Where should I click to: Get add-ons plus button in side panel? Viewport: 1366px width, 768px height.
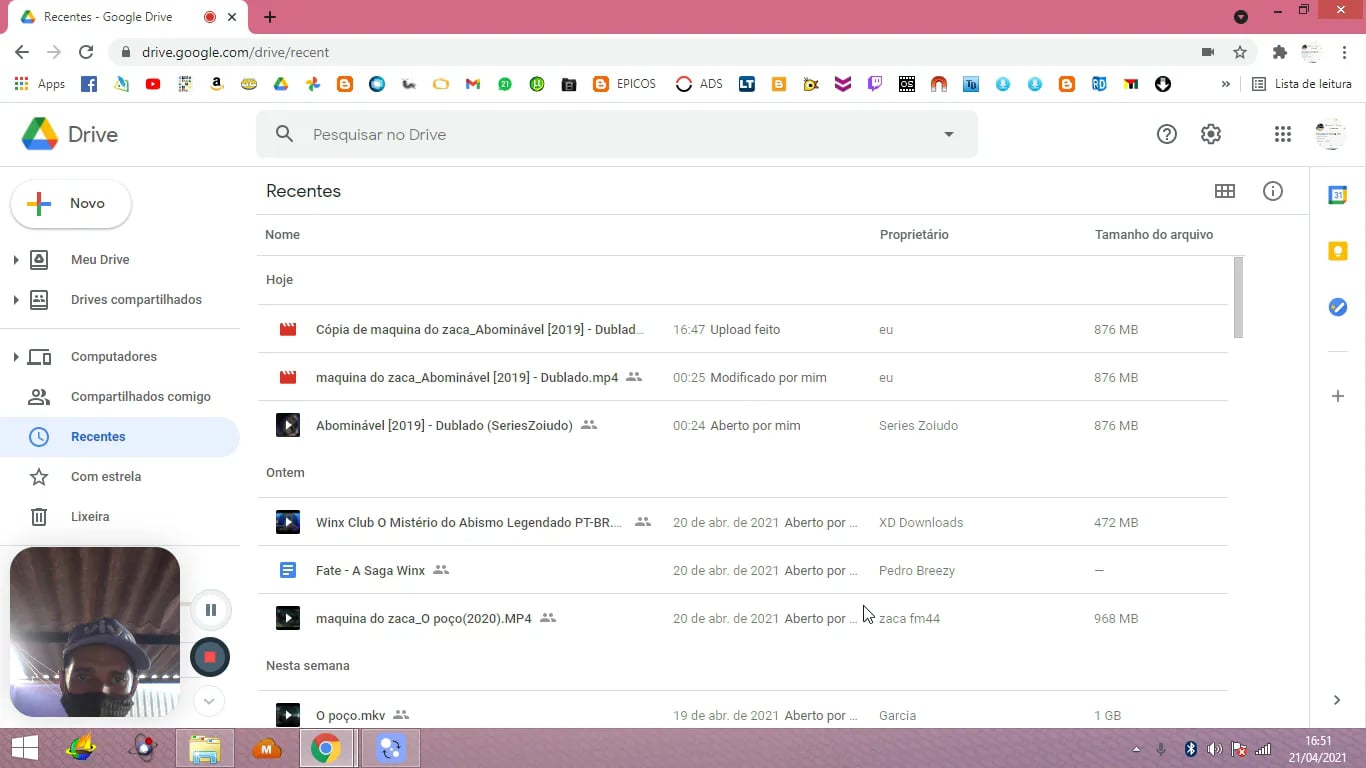[1337, 396]
